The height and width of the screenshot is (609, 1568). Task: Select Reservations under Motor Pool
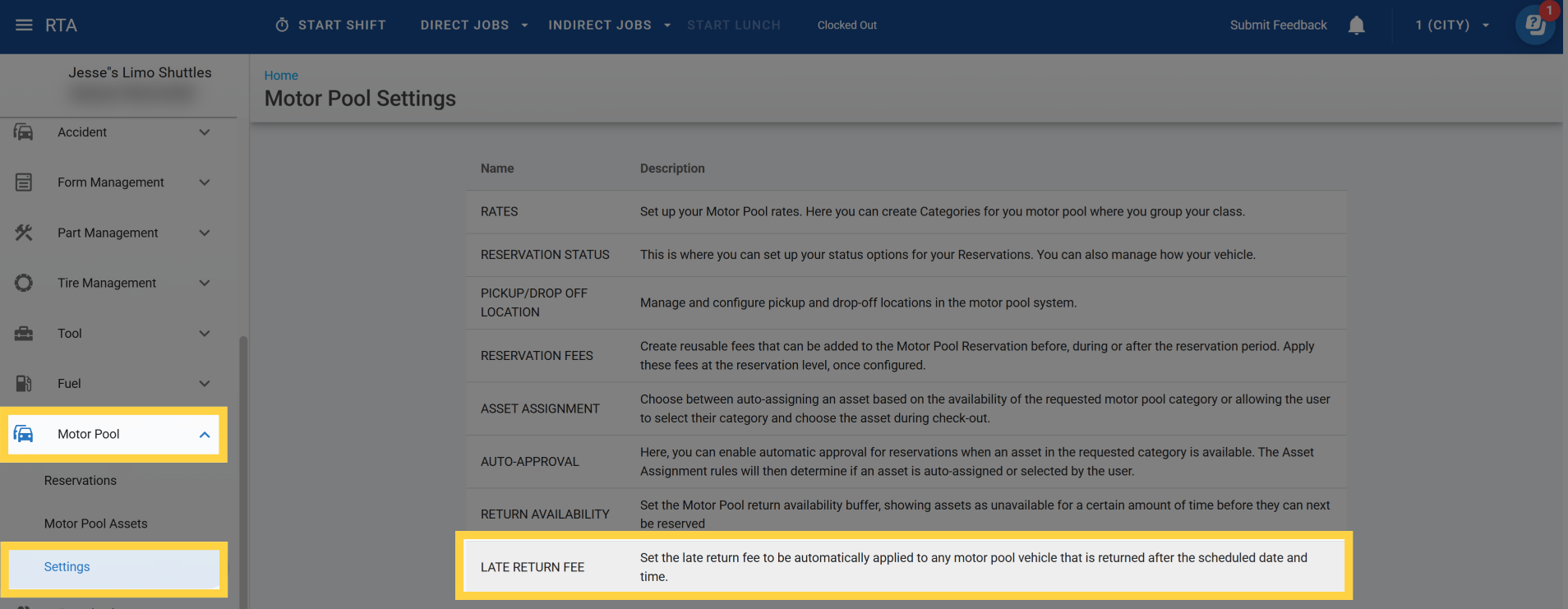(x=81, y=481)
